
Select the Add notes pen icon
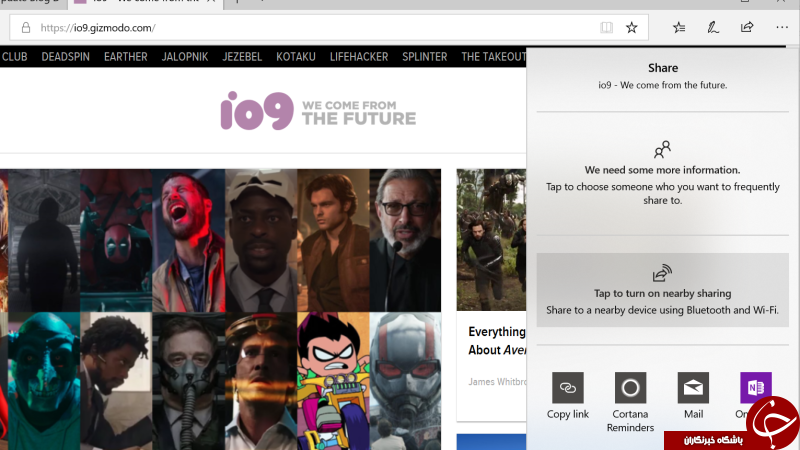tap(713, 28)
